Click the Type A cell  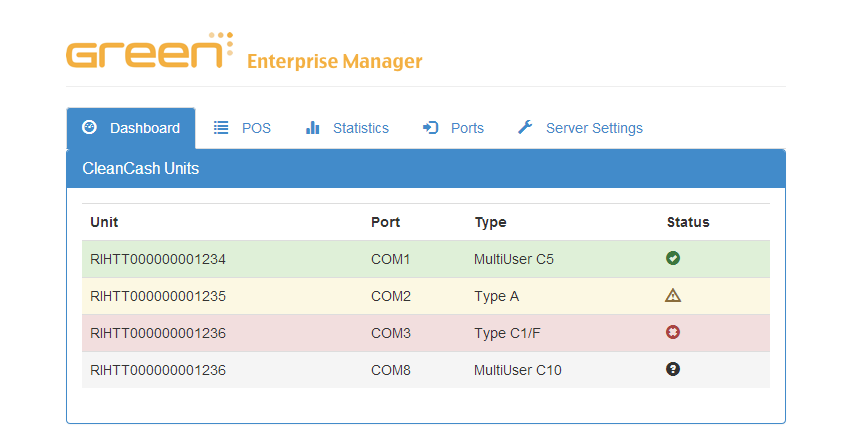tap(496, 296)
